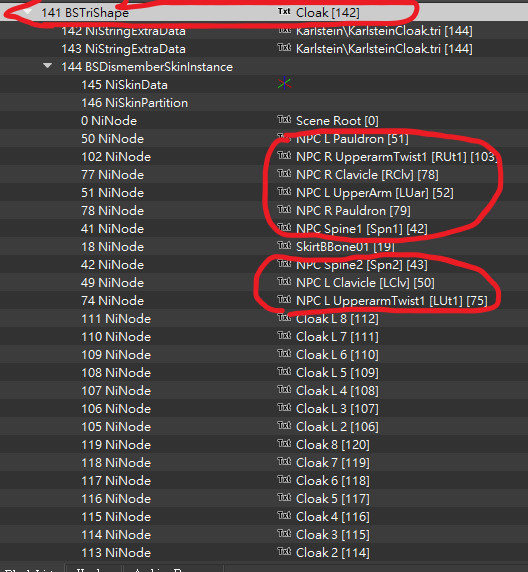Screen dimensions: 528x572
Task: Click the Txt icon beside NPC L Clavicle [LClv]
Action: coord(284,281)
